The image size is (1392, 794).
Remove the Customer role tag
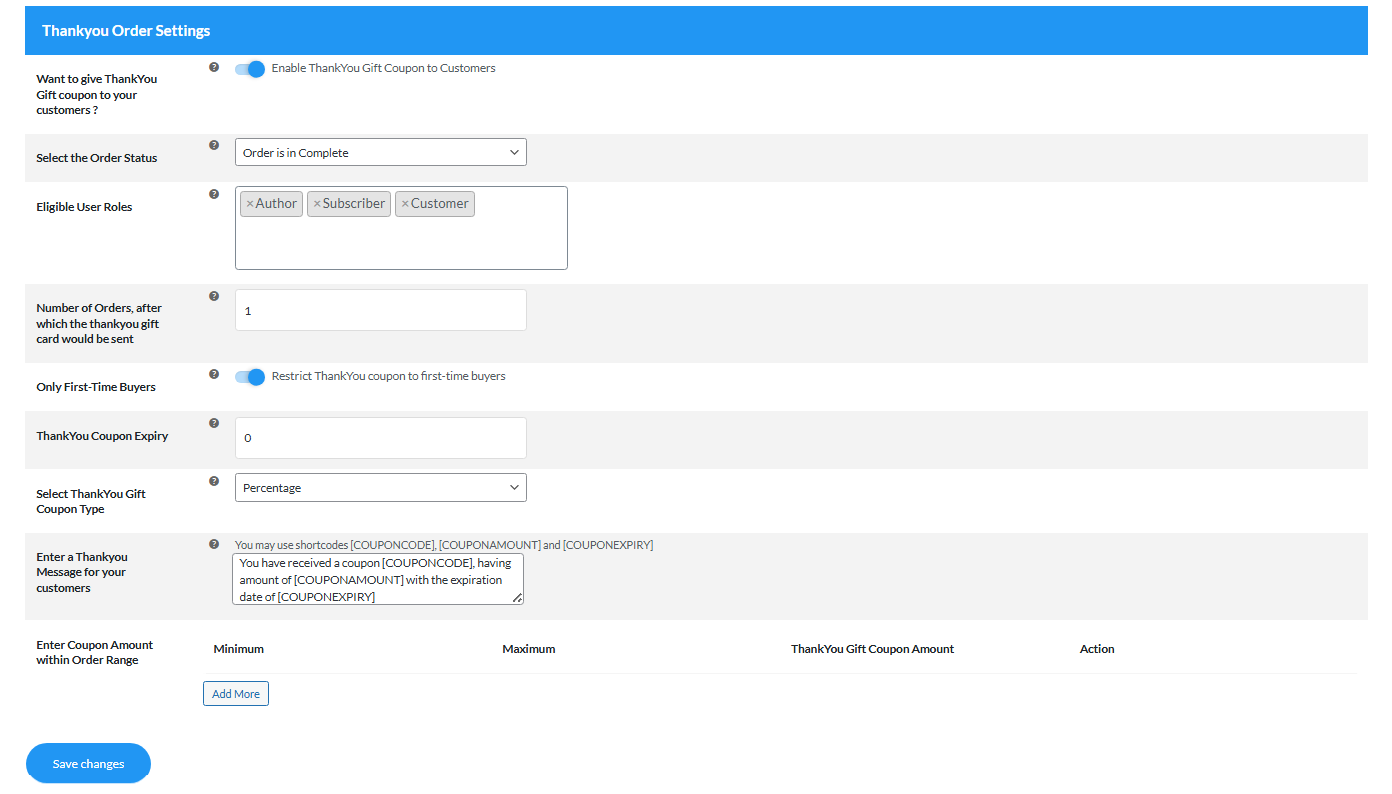(x=405, y=204)
